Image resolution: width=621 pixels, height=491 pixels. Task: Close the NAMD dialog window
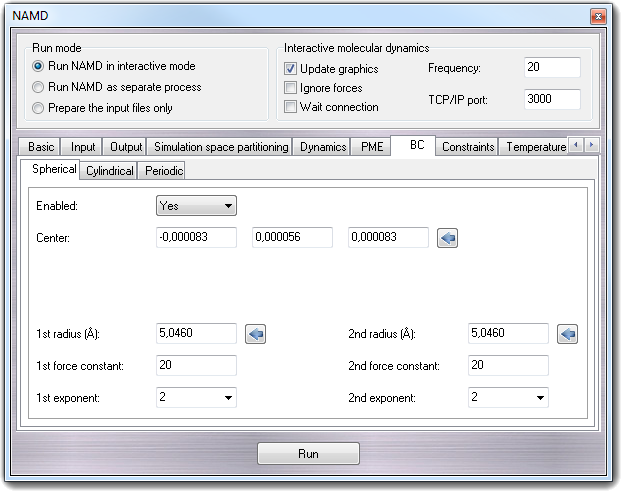point(598,16)
